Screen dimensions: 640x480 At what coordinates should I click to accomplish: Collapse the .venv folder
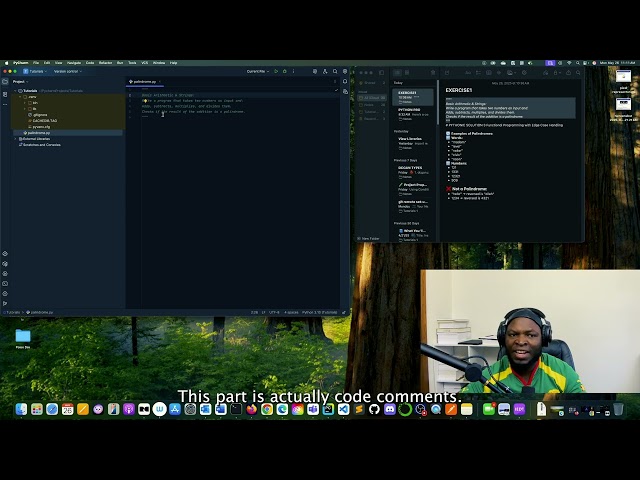tap(20, 97)
